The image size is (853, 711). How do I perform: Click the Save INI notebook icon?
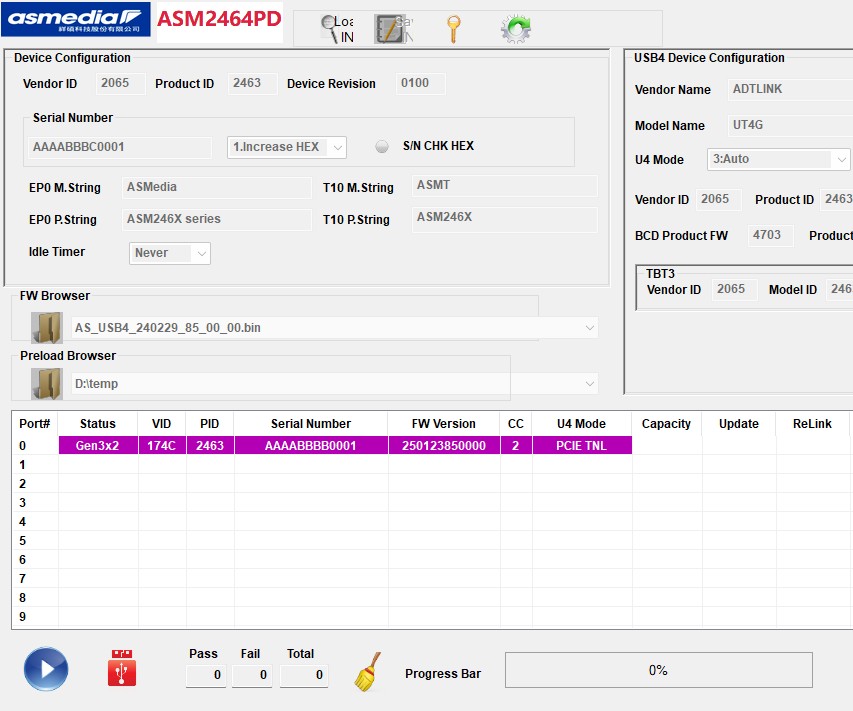tap(392, 29)
